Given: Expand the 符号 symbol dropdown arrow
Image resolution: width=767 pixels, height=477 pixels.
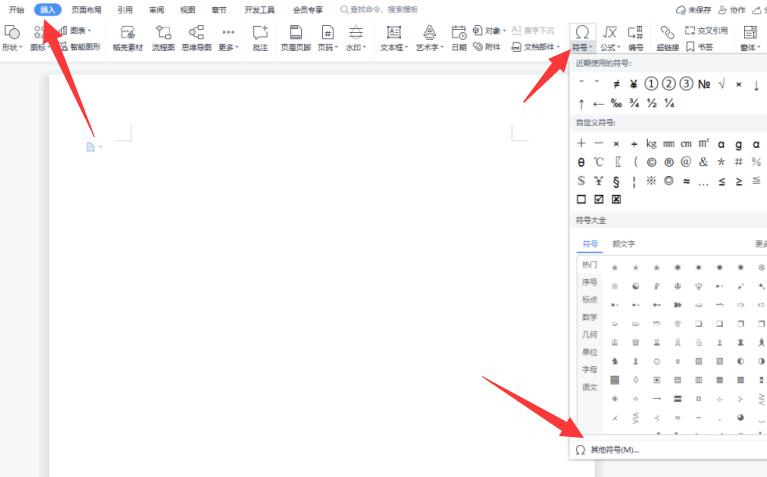Looking at the screenshot, I should (x=592, y=47).
